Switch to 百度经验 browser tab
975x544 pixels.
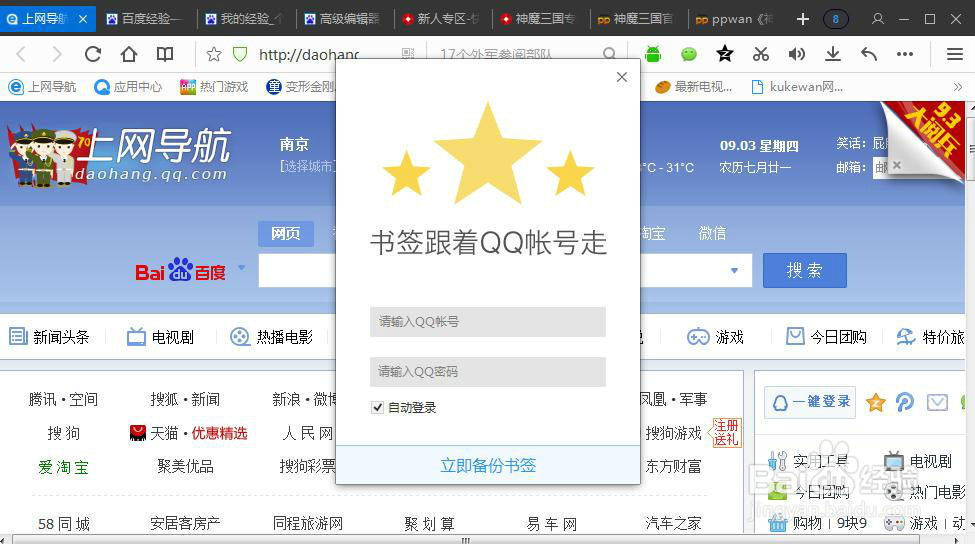(146, 19)
